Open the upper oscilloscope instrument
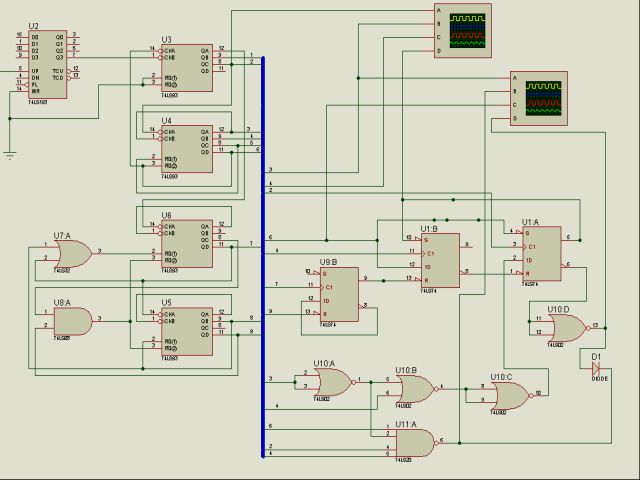This screenshot has height=480, width=640. click(x=461, y=30)
